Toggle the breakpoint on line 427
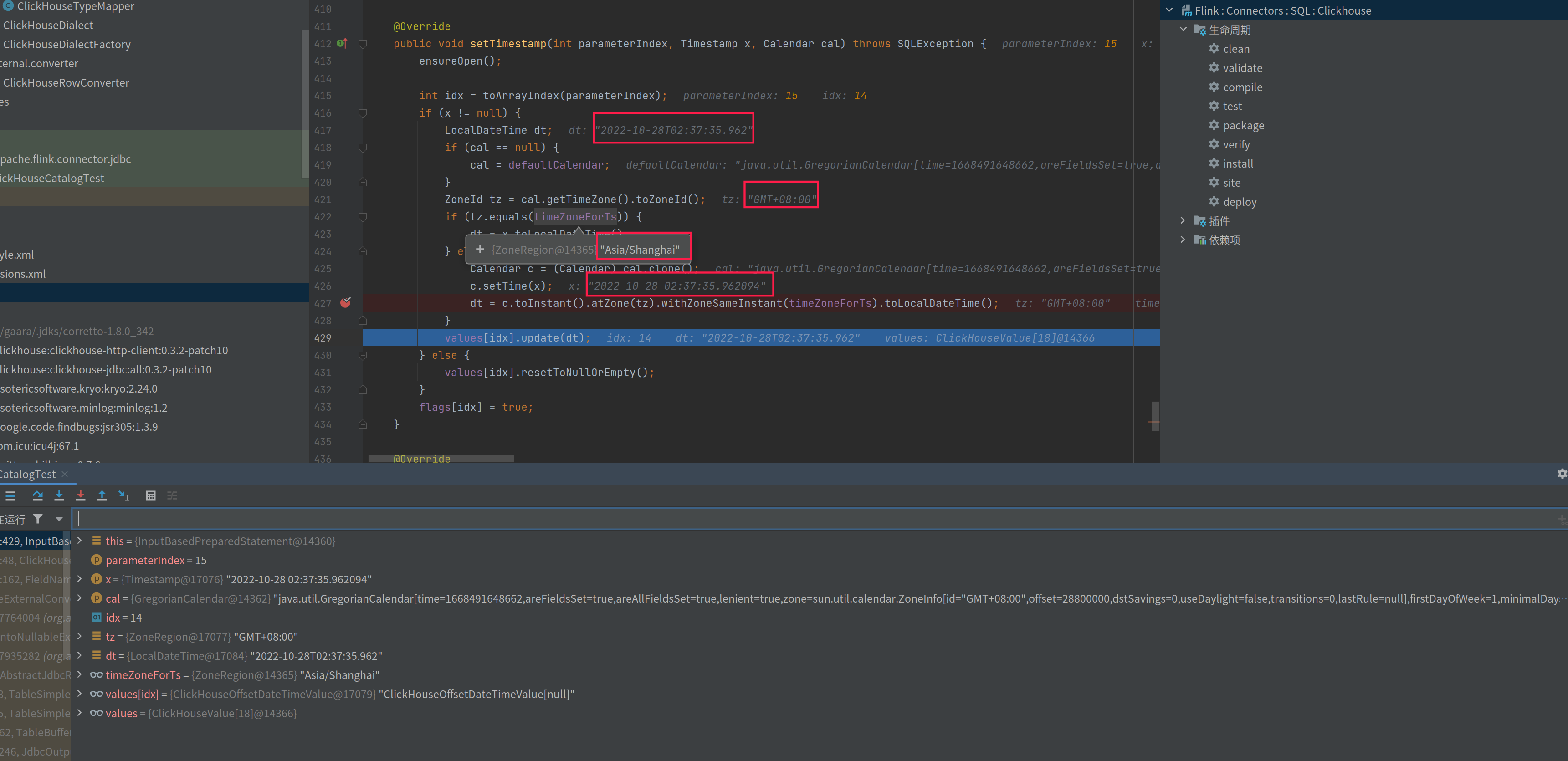Screen dimensions: 1568x761 345,303
